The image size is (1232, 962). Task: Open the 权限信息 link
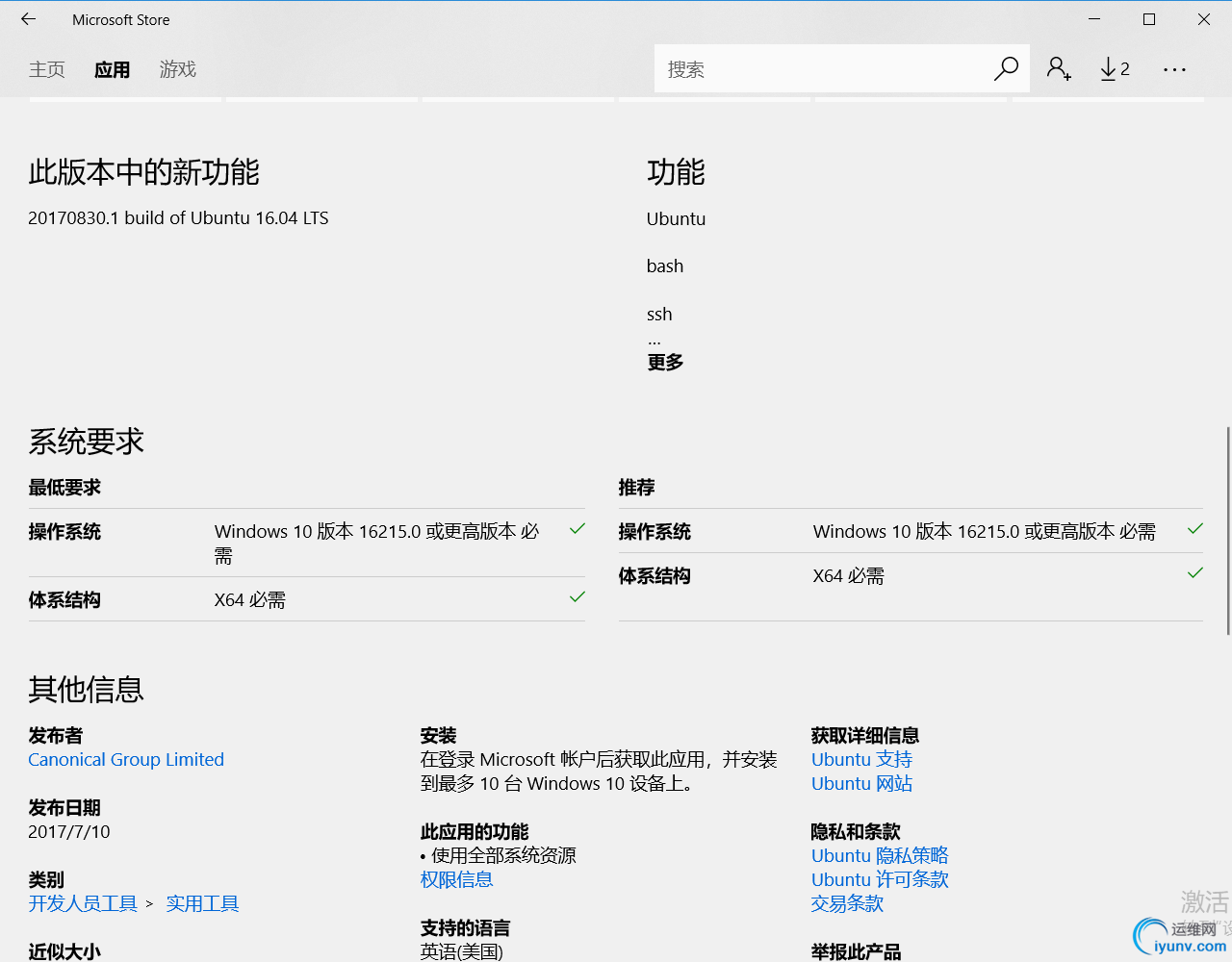456,879
